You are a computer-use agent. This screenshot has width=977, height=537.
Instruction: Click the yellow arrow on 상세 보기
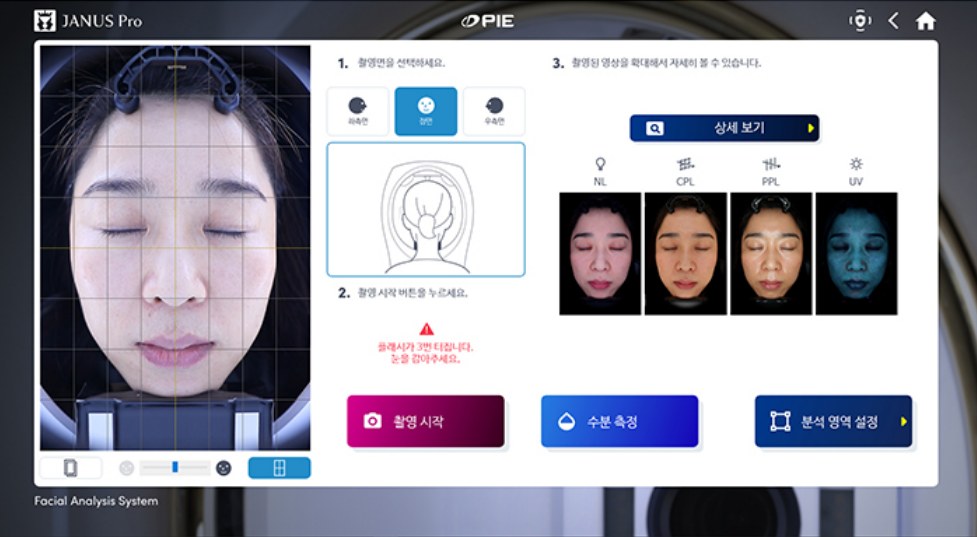811,128
